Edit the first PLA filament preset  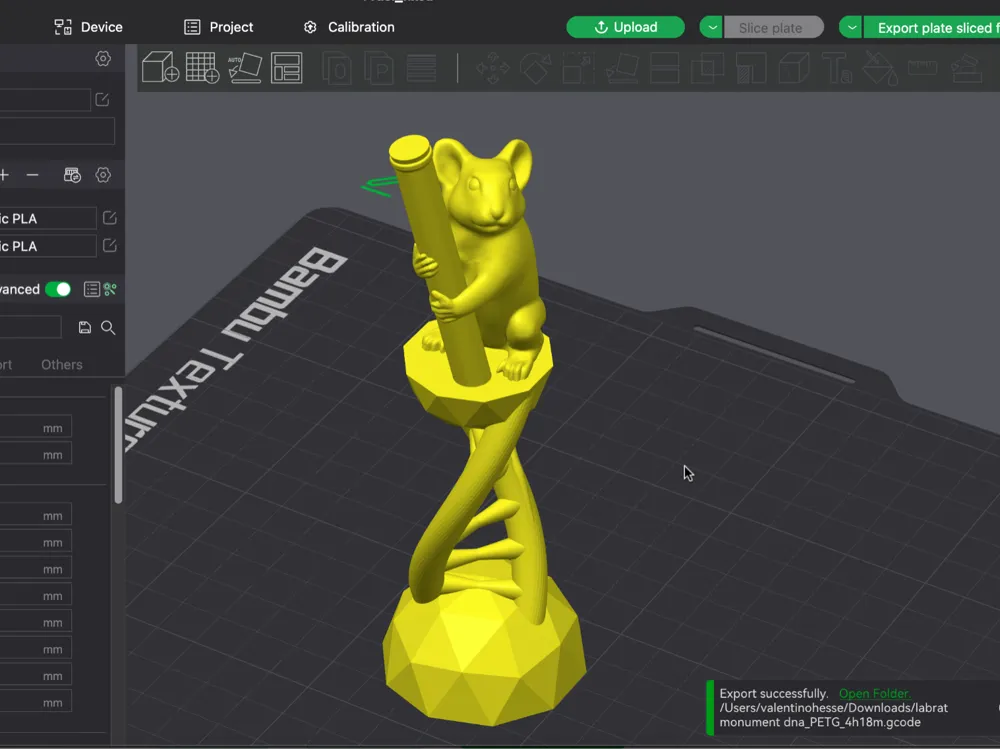[x=110, y=218]
